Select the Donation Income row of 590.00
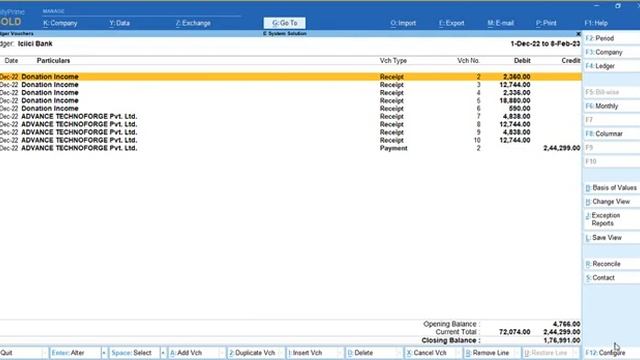 coord(291,109)
